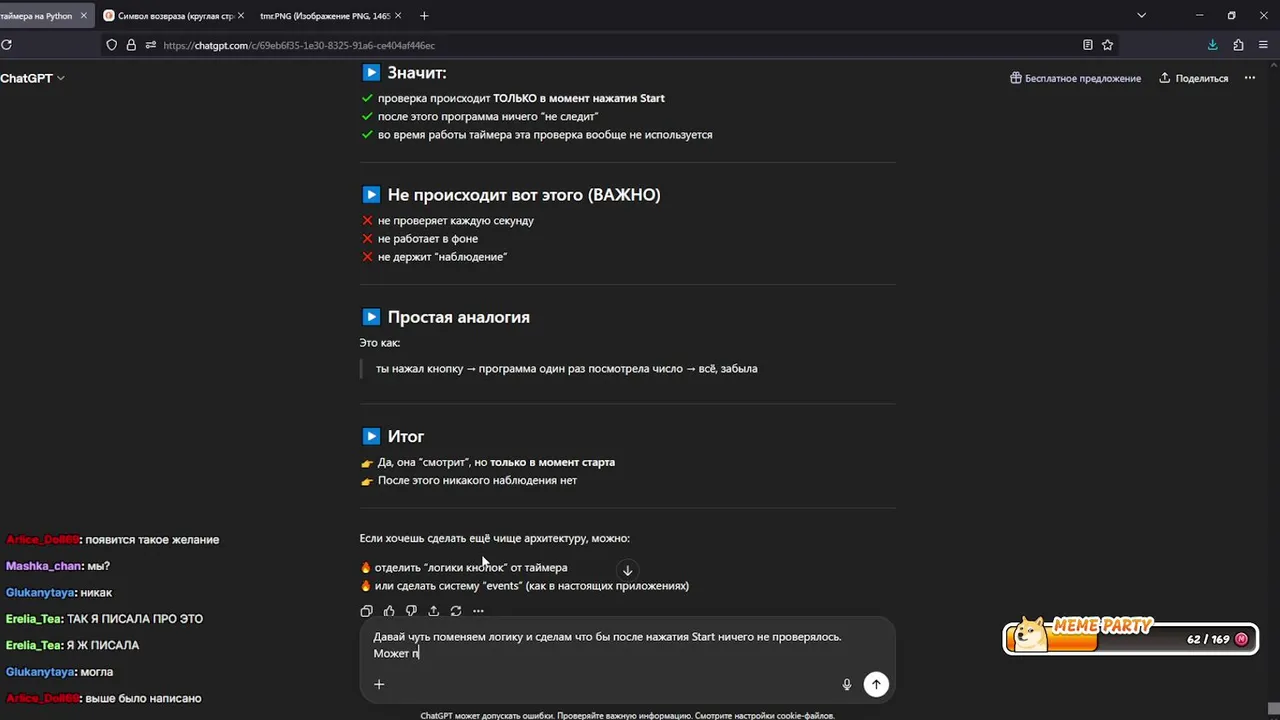Click the Поделиться share button

(1193, 78)
